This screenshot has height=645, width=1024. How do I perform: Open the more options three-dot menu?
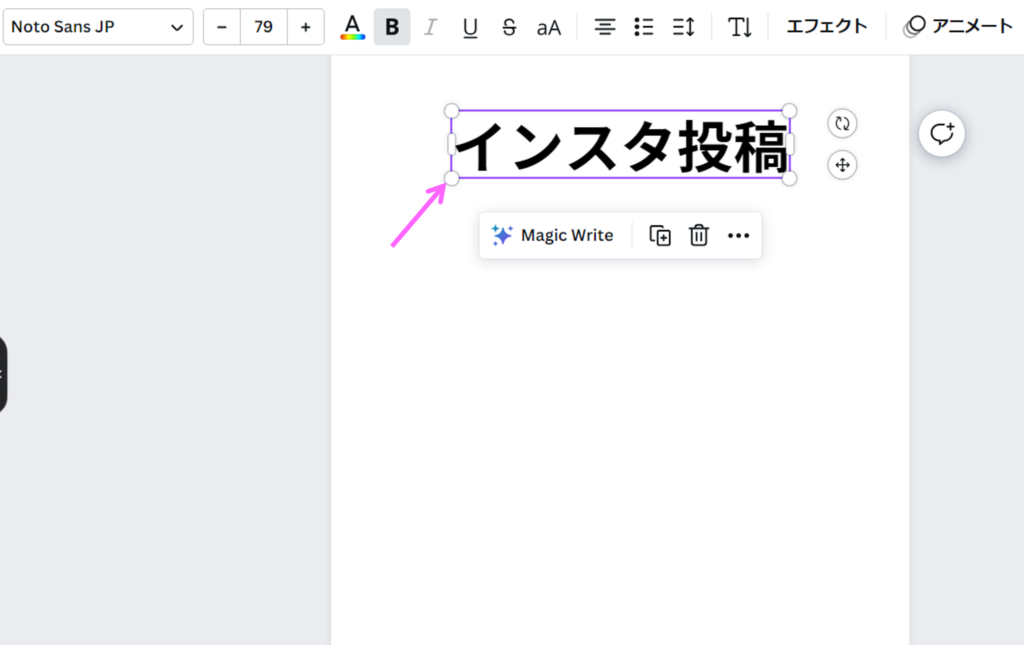[x=738, y=236]
